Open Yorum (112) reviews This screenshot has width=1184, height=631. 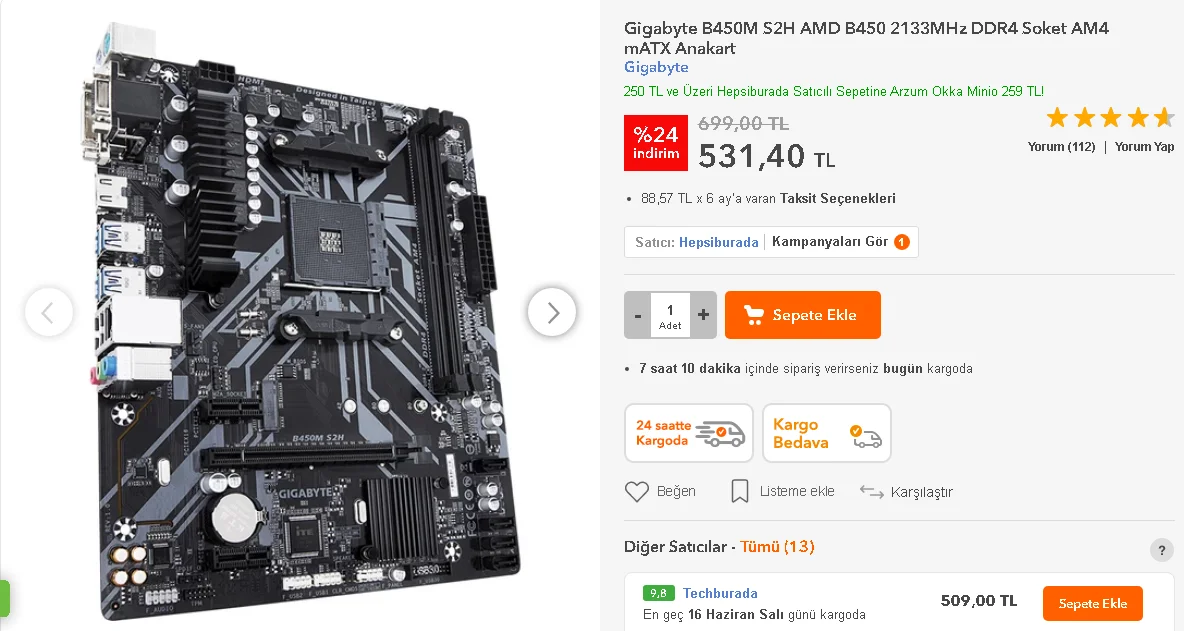click(1061, 146)
